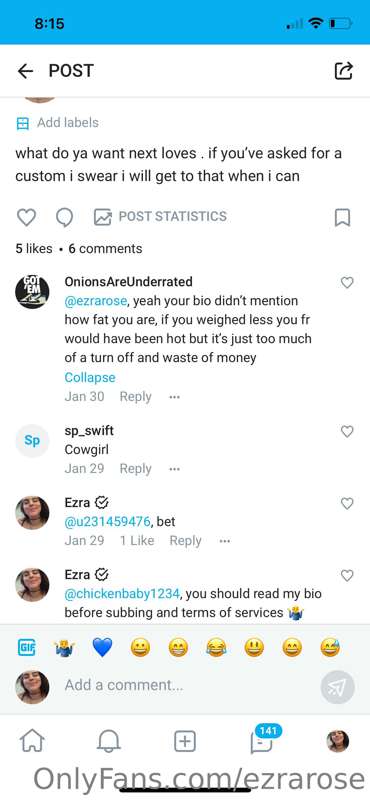The height and width of the screenshot is (800, 370).
Task: Tap the back arrow next to POST
Action: pos(25,71)
